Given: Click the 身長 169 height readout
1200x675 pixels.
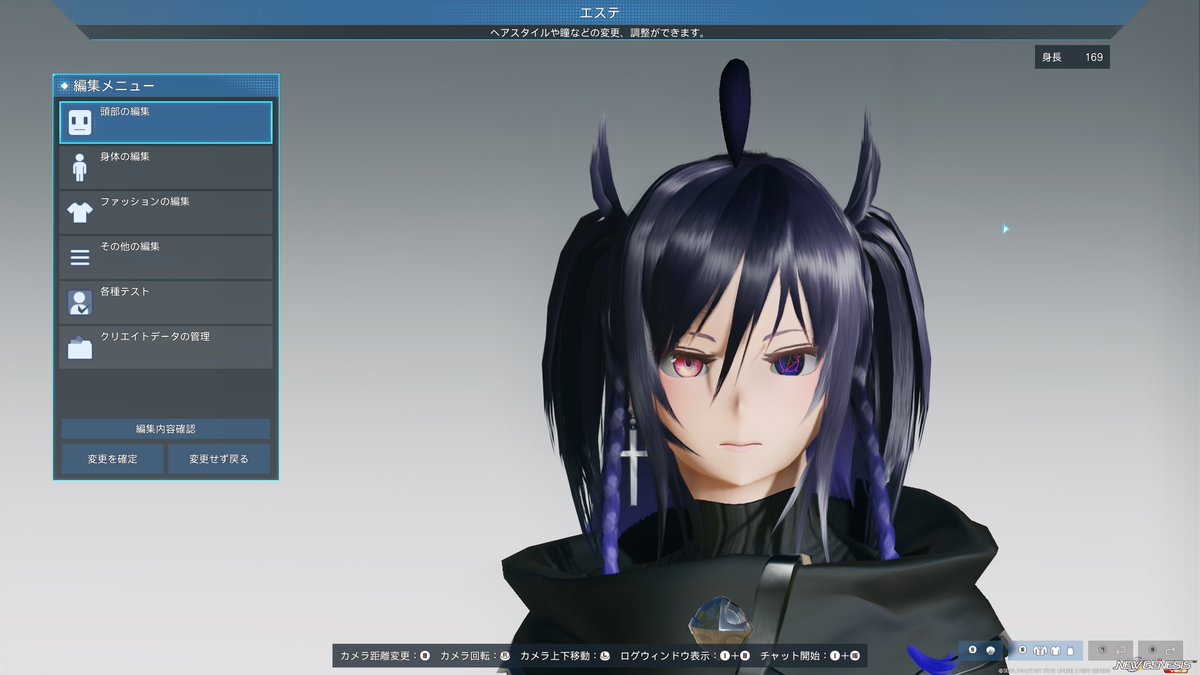Looking at the screenshot, I should 1072,57.
